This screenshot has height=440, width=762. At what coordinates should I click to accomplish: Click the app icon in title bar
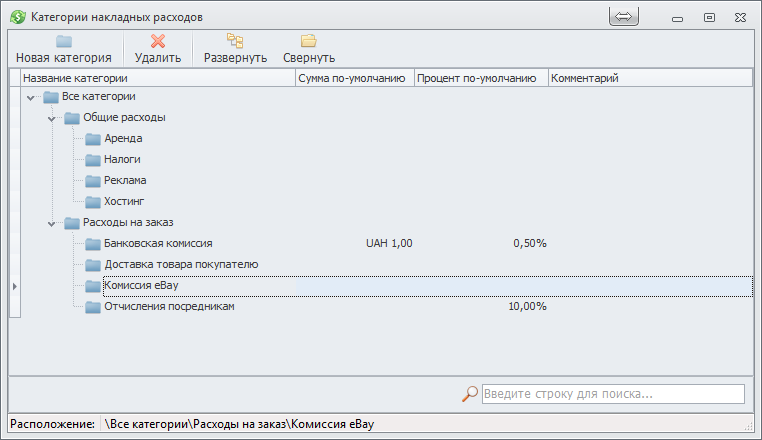coord(17,17)
